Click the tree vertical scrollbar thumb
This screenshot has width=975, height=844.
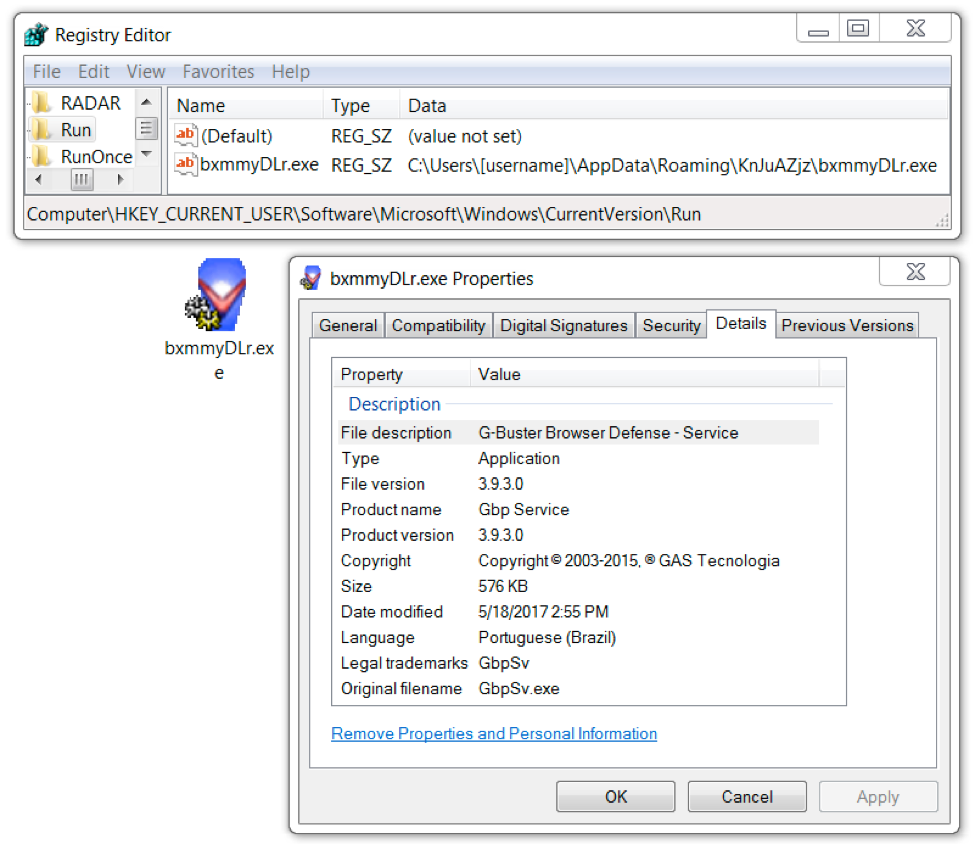146,129
